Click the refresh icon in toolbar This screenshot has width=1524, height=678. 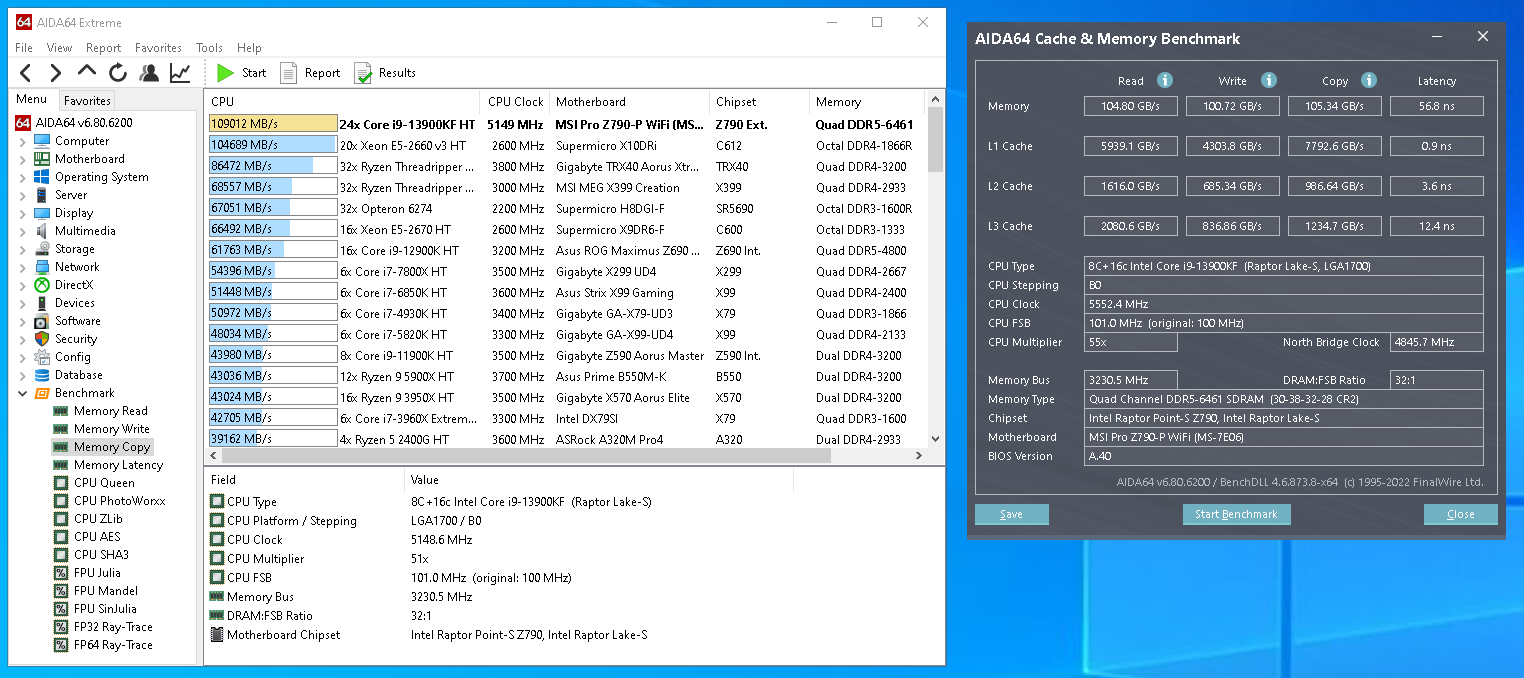pos(118,73)
